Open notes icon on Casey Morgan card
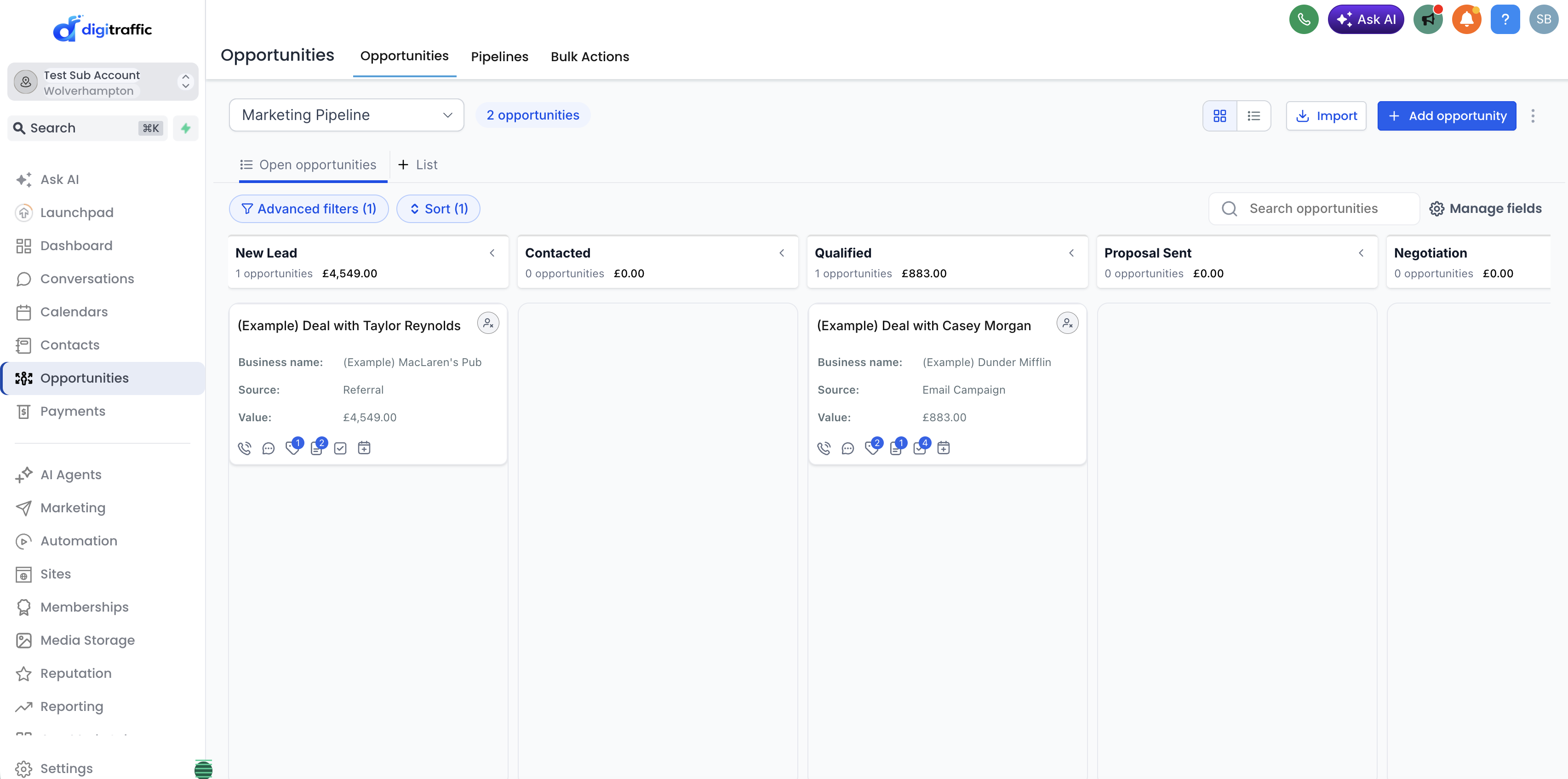Viewport: 1568px width, 779px height. 896,448
